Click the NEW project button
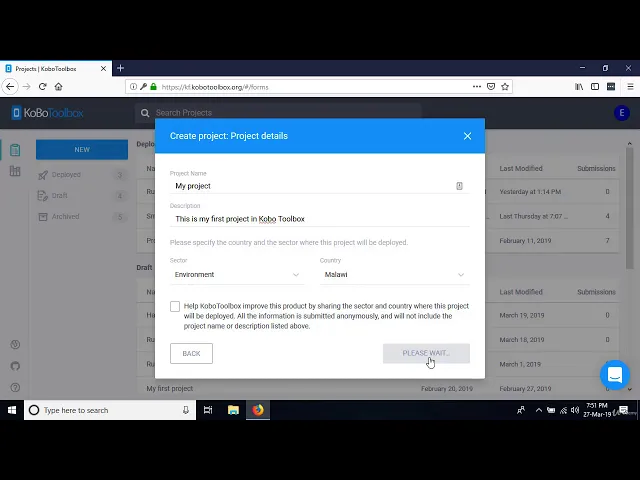Viewport: 640px width, 480px height. [82, 150]
